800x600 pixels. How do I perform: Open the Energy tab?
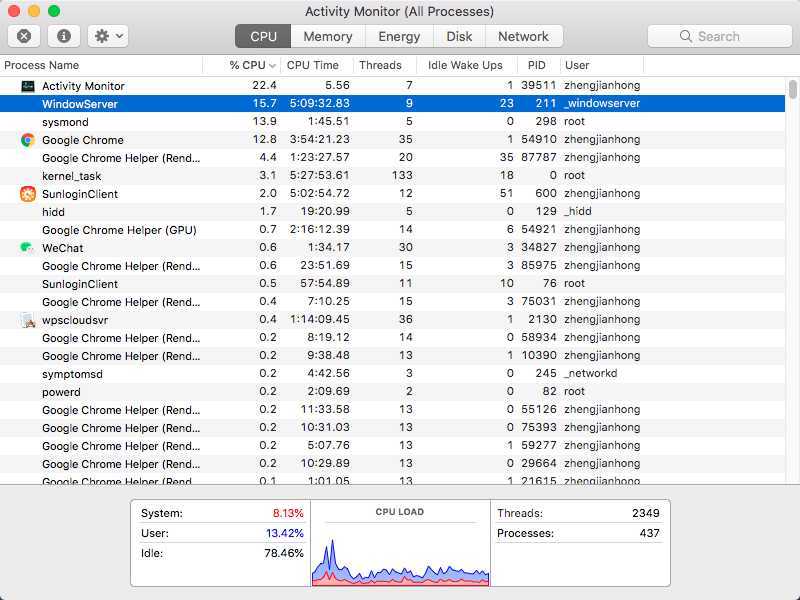[399, 36]
